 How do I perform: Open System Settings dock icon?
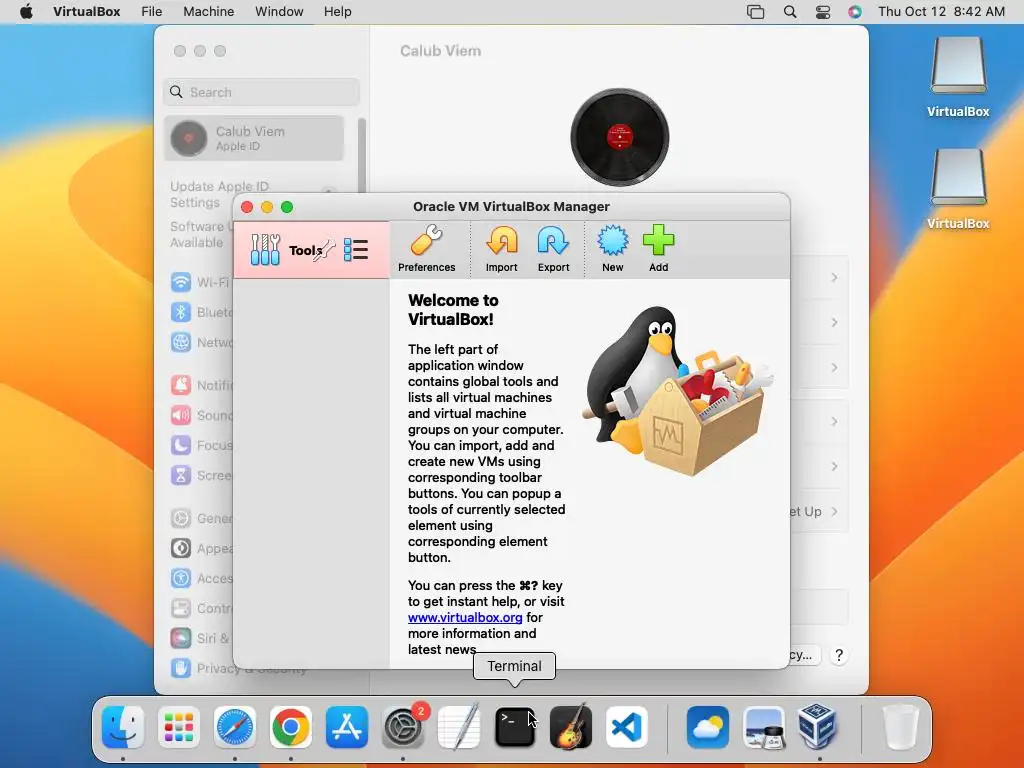pos(403,727)
